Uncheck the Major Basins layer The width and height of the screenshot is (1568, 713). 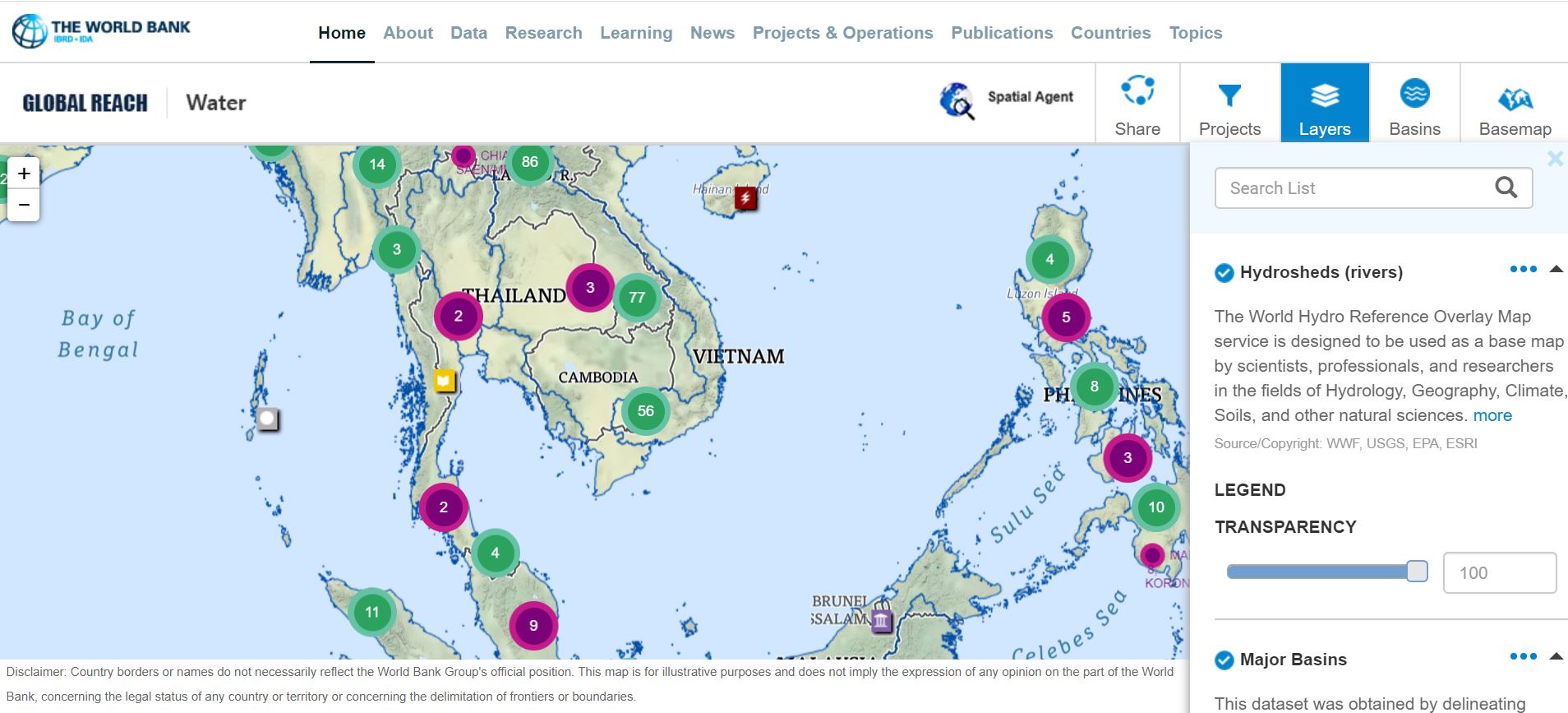1224,660
